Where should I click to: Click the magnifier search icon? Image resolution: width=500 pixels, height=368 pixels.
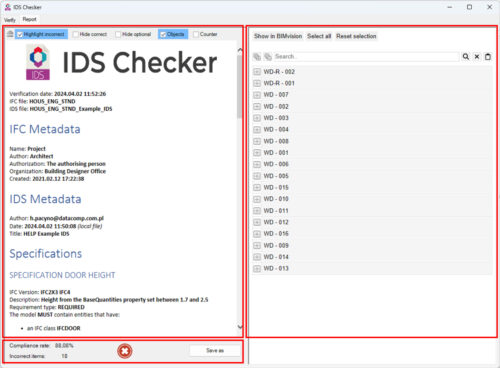tap(466, 57)
